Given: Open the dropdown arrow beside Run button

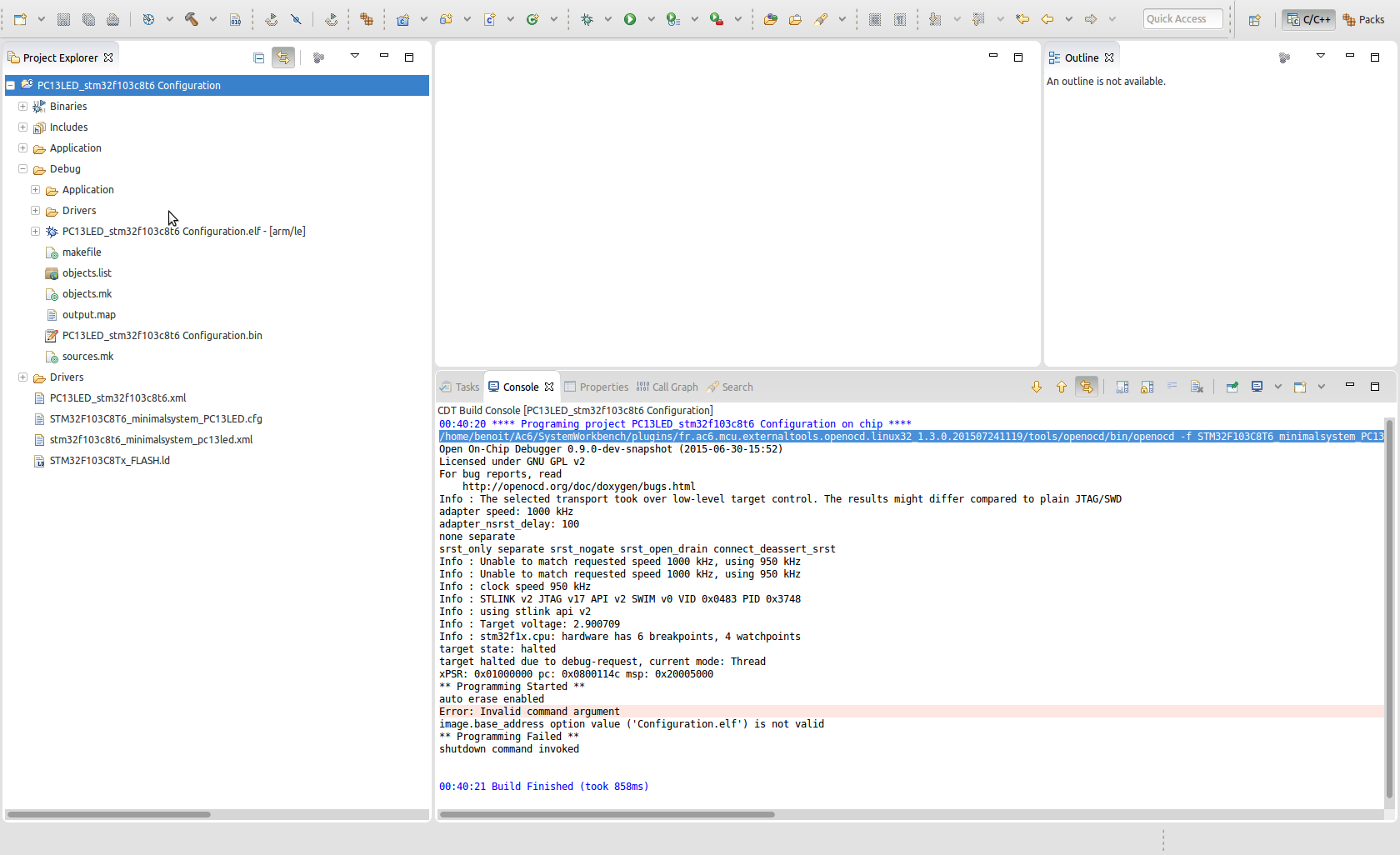Looking at the screenshot, I should 651,19.
